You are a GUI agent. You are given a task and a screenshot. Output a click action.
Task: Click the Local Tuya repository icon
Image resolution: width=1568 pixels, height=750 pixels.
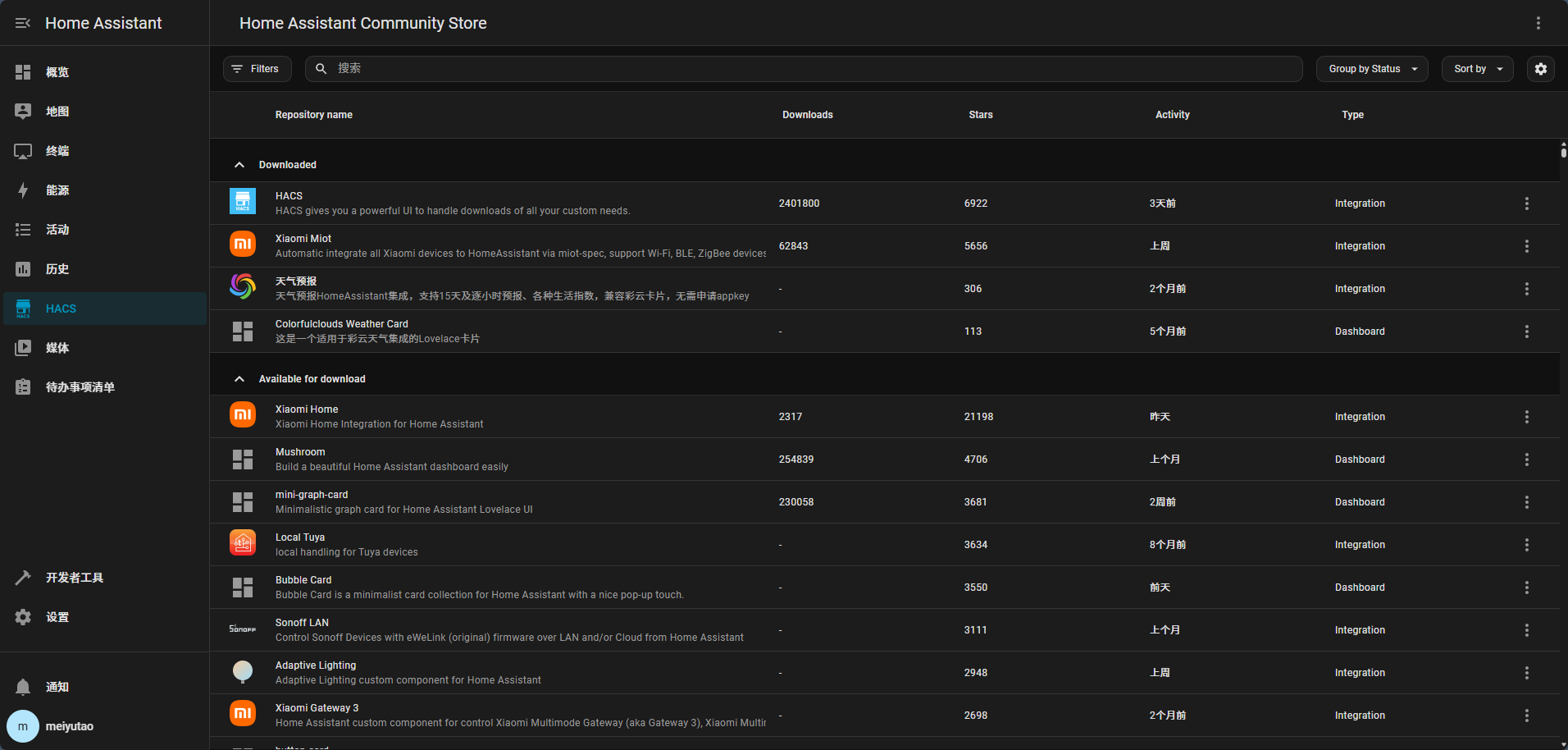pos(243,543)
